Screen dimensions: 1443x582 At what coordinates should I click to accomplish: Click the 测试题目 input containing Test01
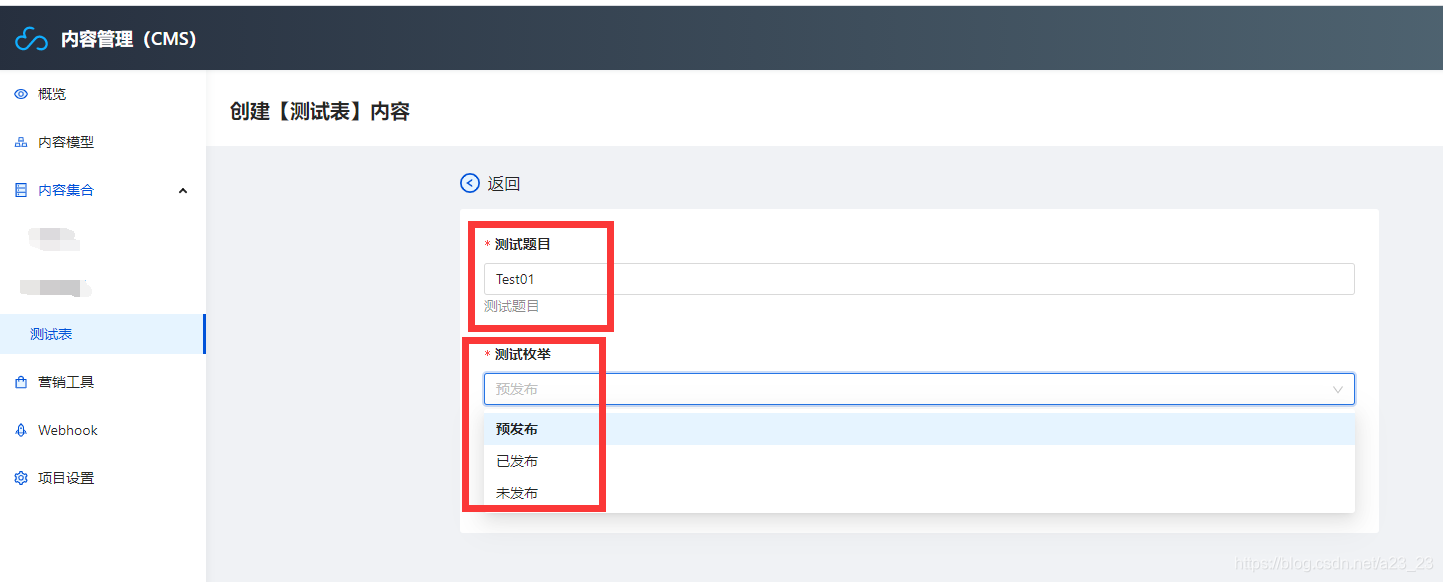pyautogui.click(x=919, y=279)
